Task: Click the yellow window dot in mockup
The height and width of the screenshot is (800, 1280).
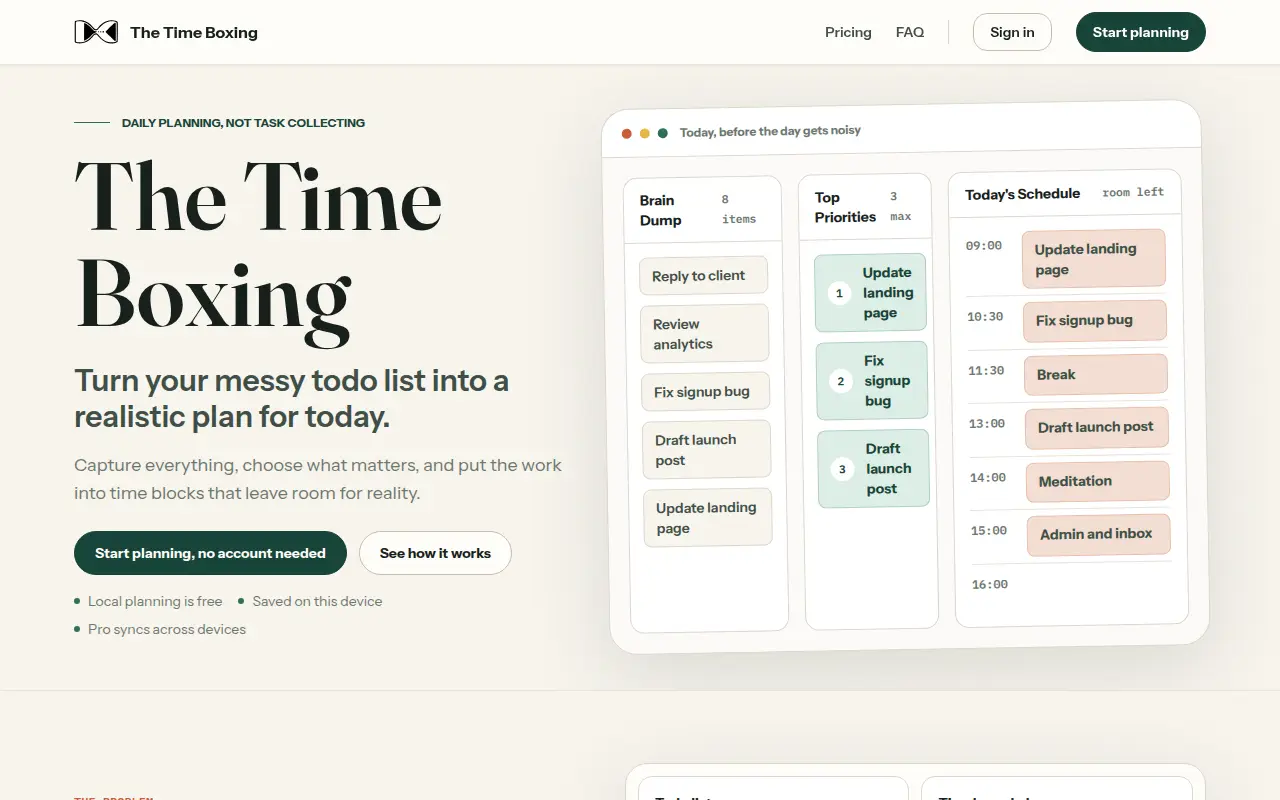Action: pyautogui.click(x=645, y=133)
